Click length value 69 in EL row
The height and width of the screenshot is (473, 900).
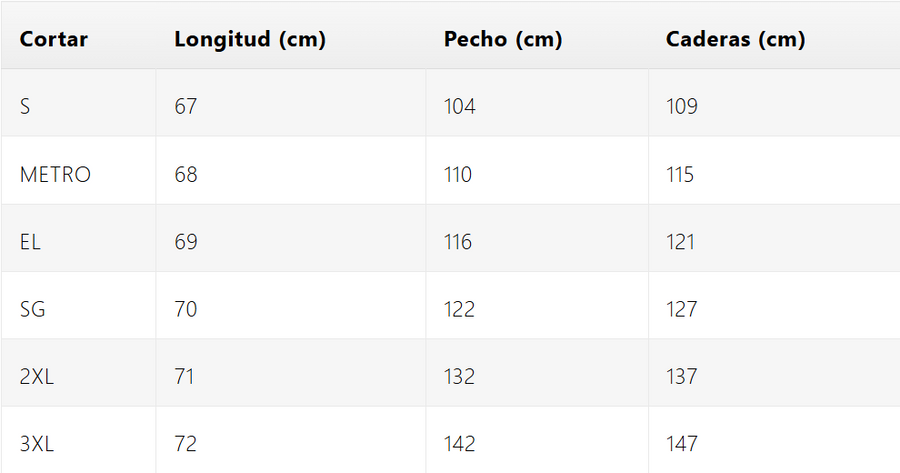point(186,242)
